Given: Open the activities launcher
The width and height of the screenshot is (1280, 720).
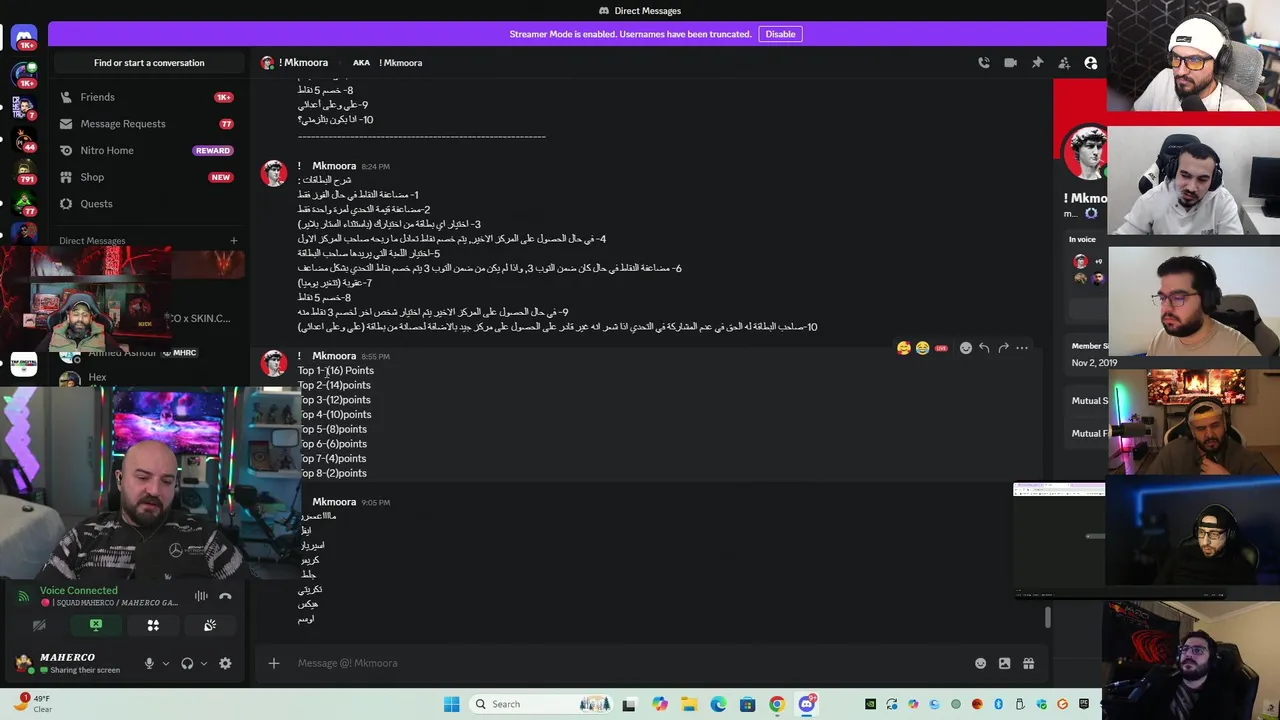Looking at the screenshot, I should point(153,625).
